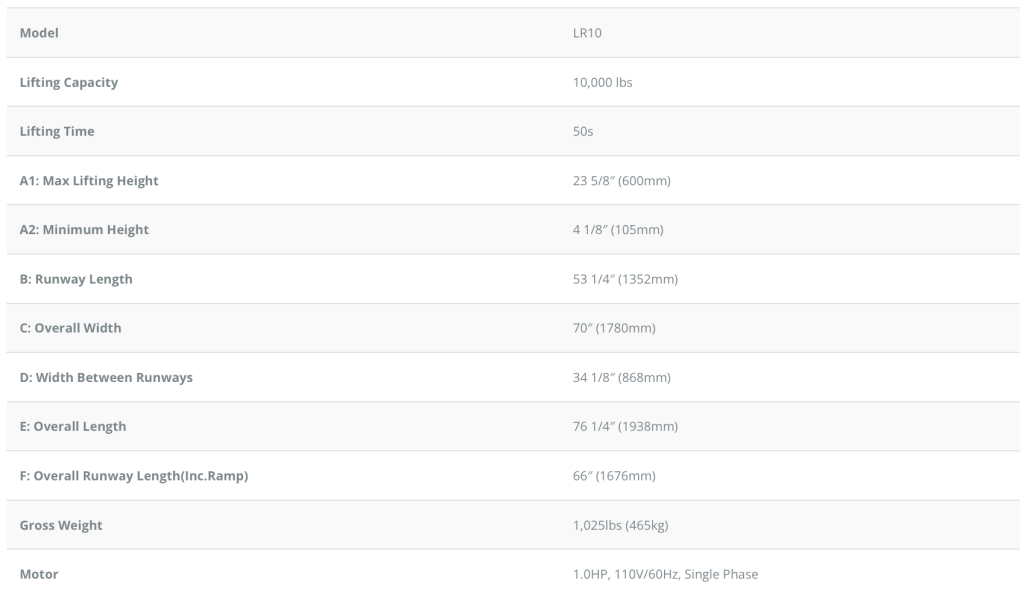
Task: Click the Model row label
Action: coord(39,33)
